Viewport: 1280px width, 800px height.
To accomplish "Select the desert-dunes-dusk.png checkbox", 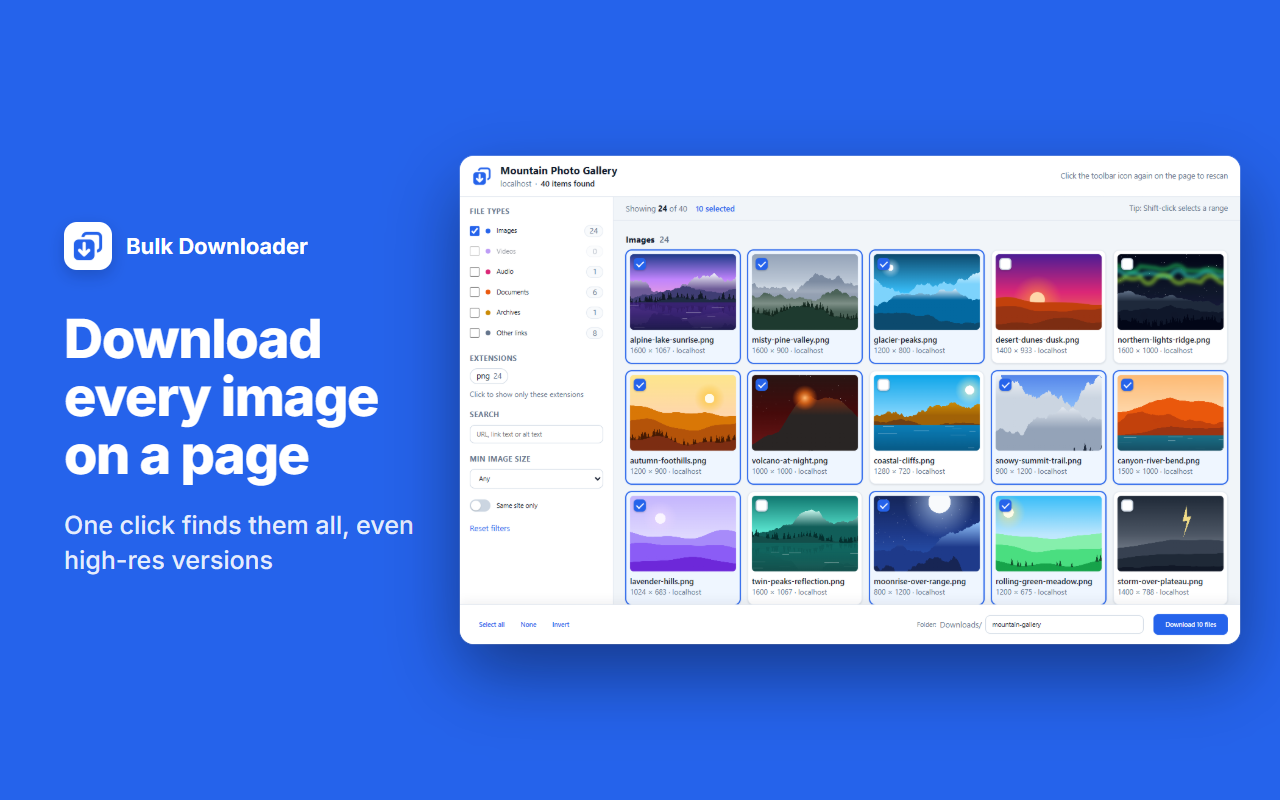I will (1006, 264).
